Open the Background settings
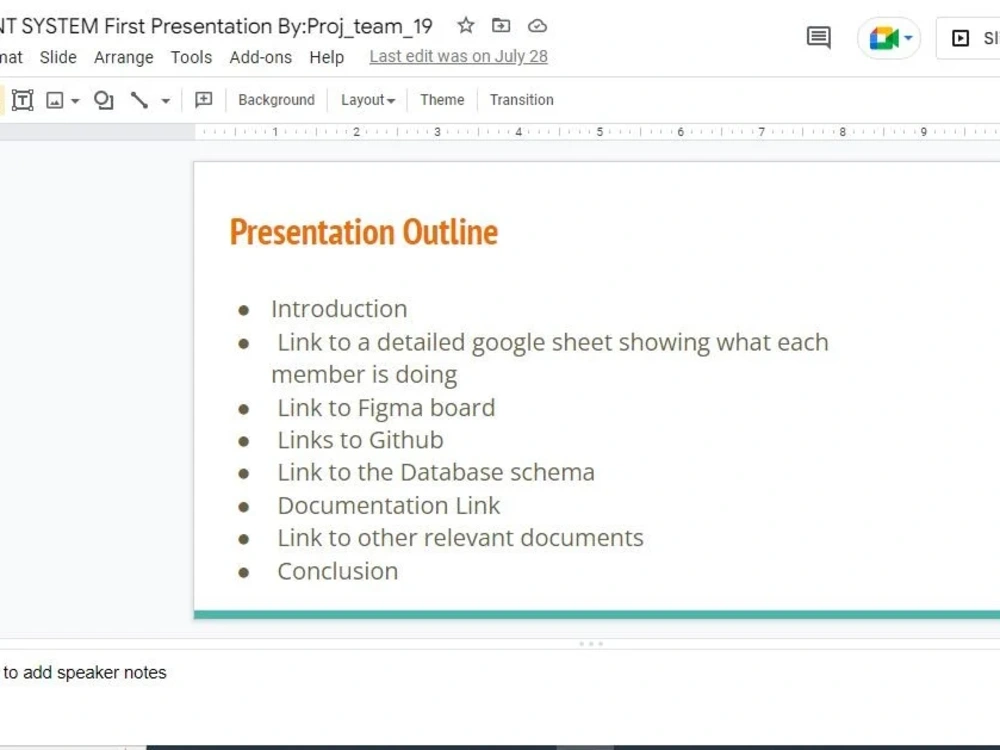 [276, 100]
